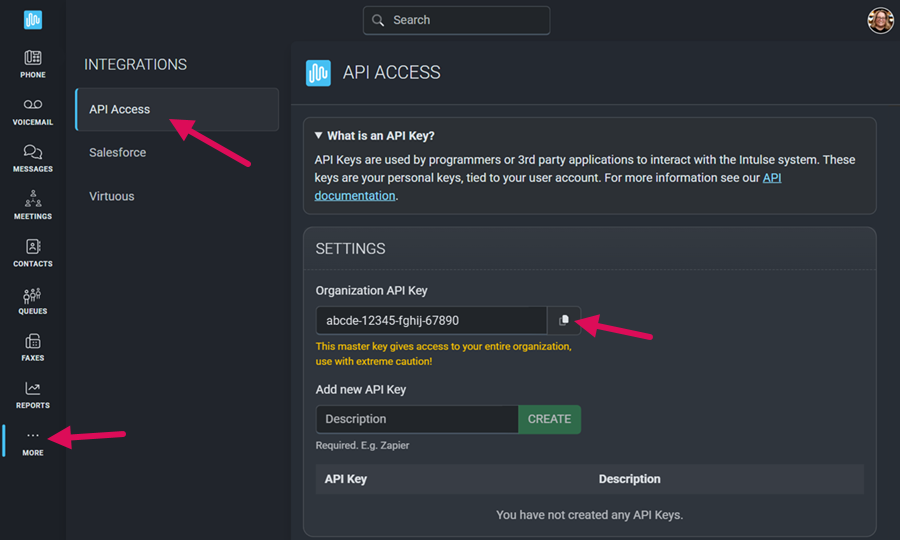
Task: Open the More menu in sidebar
Action: [33, 442]
